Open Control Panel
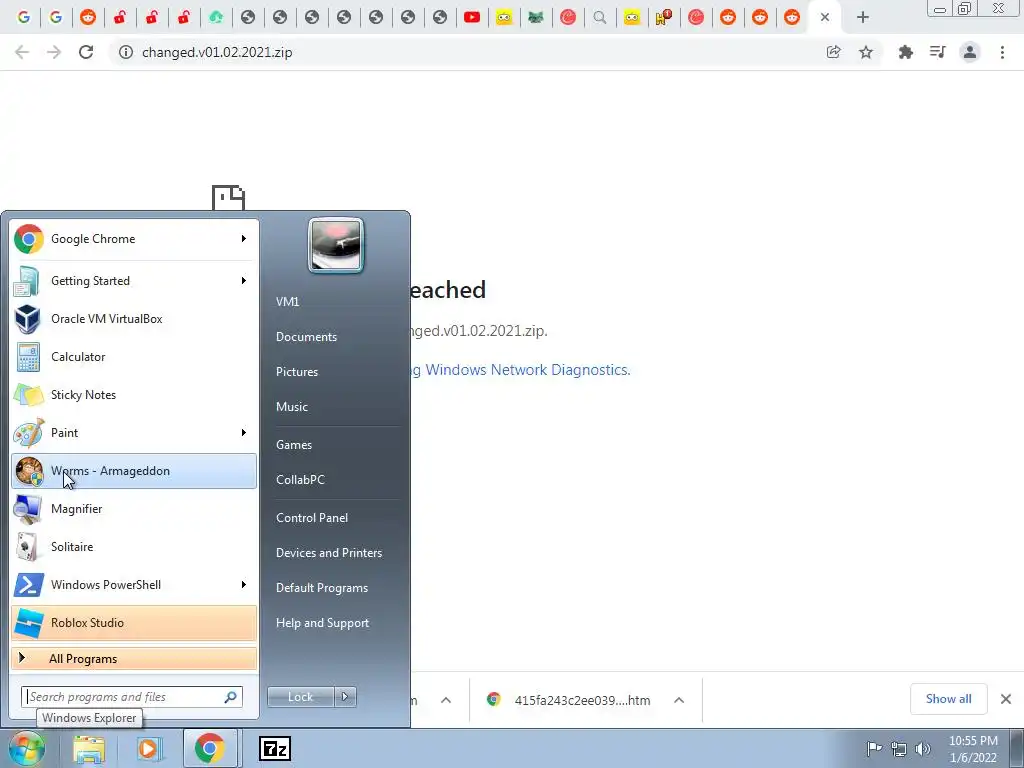The image size is (1024, 768). tap(312, 518)
